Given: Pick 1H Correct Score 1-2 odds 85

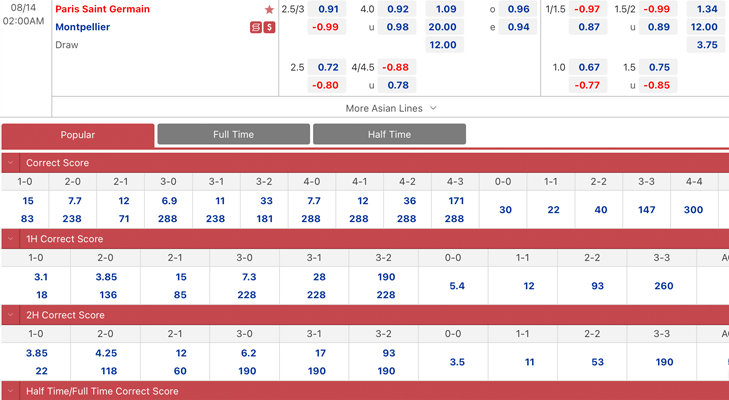Looking at the screenshot, I should tap(179, 294).
